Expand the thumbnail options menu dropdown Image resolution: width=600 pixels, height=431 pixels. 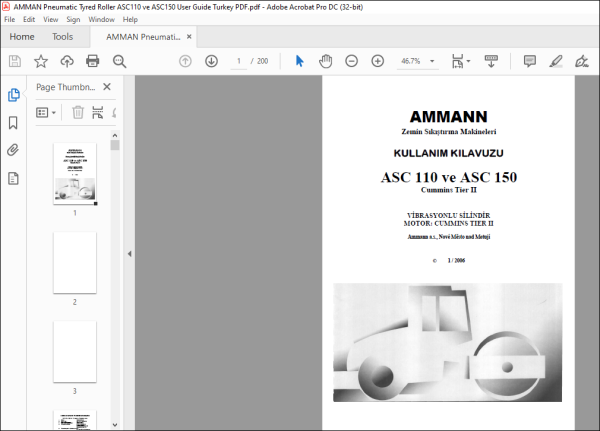[x=46, y=113]
